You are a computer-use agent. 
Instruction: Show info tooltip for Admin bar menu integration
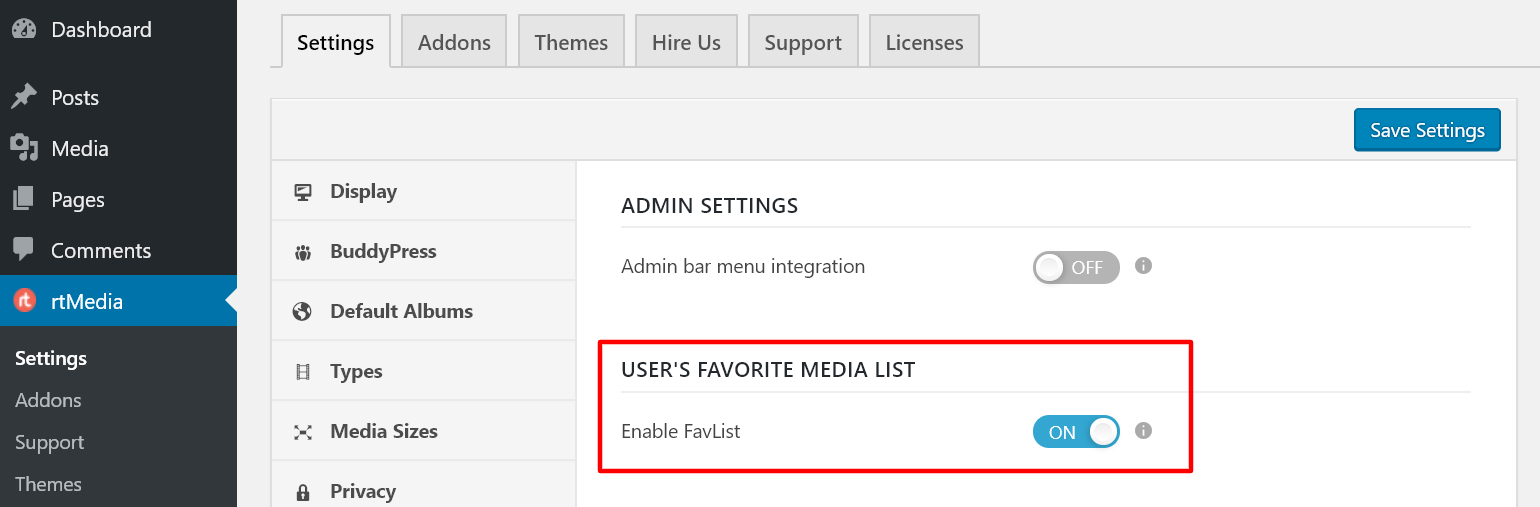coord(1144,266)
